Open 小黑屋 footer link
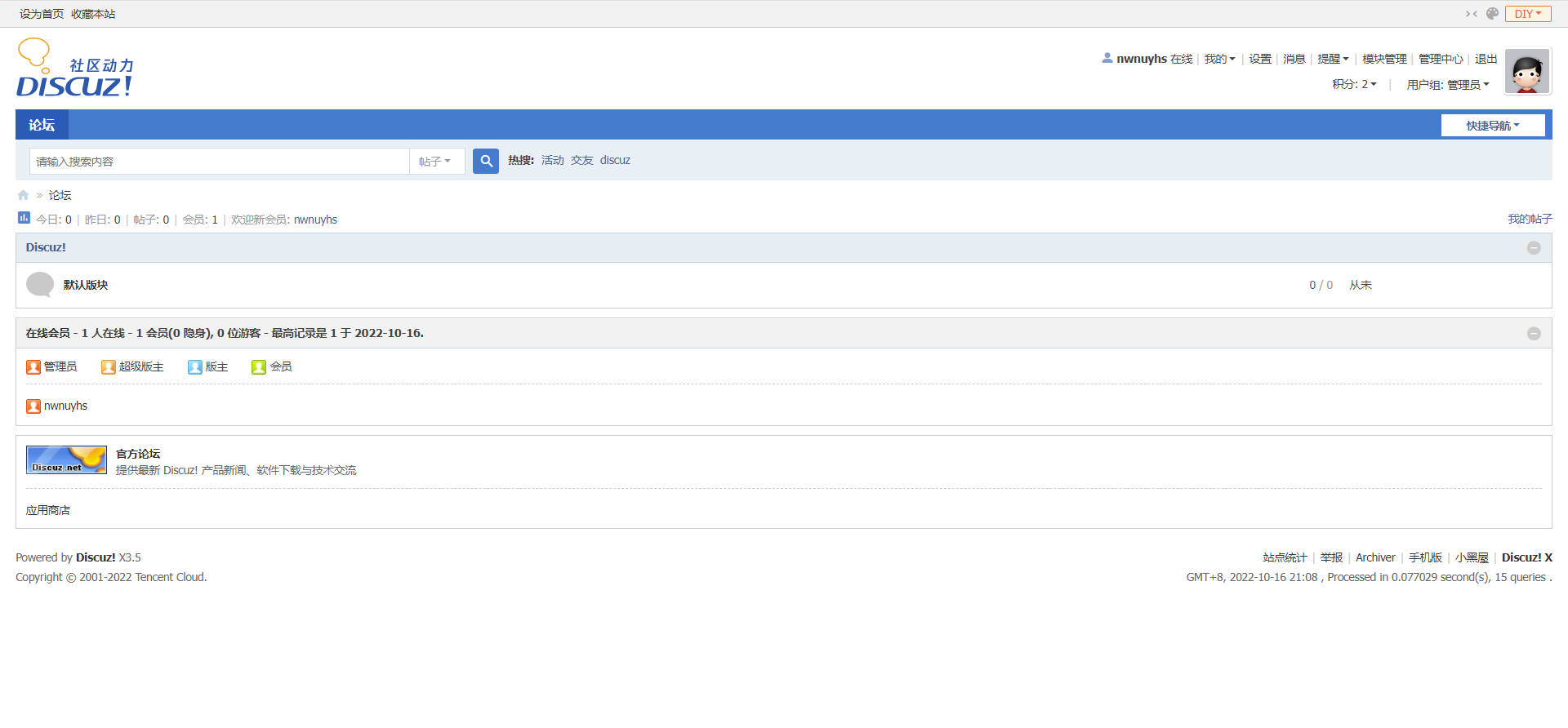The width and height of the screenshot is (1568, 728). 1472,557
